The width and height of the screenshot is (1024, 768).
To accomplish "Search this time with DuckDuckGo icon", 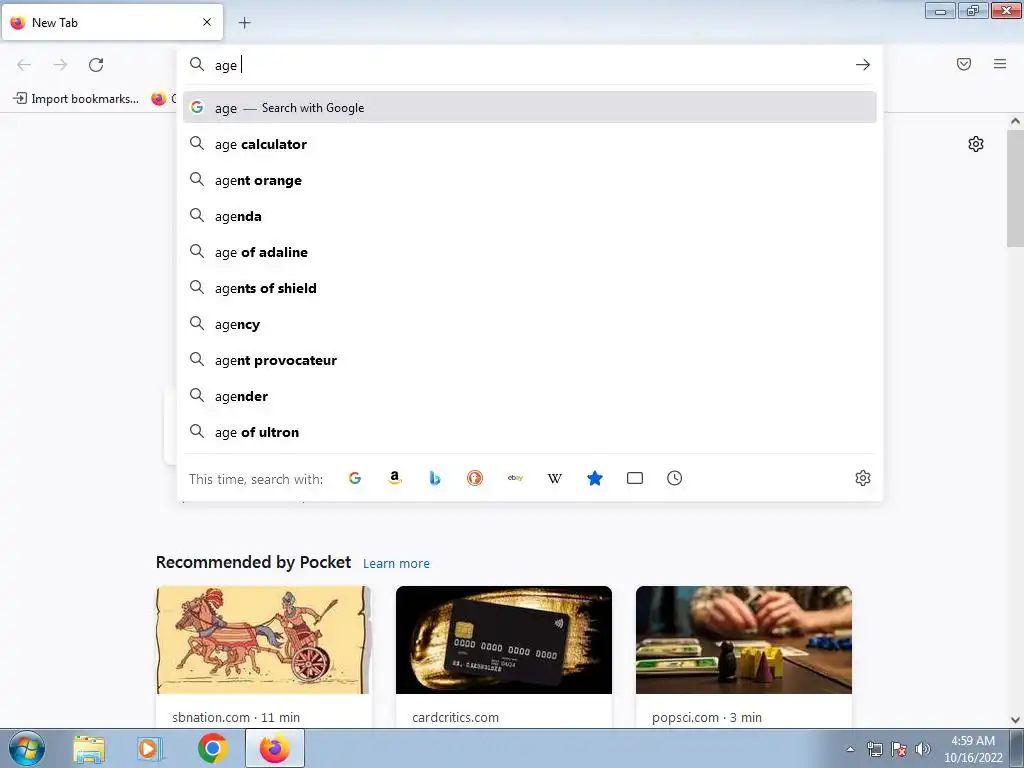I will [475, 478].
